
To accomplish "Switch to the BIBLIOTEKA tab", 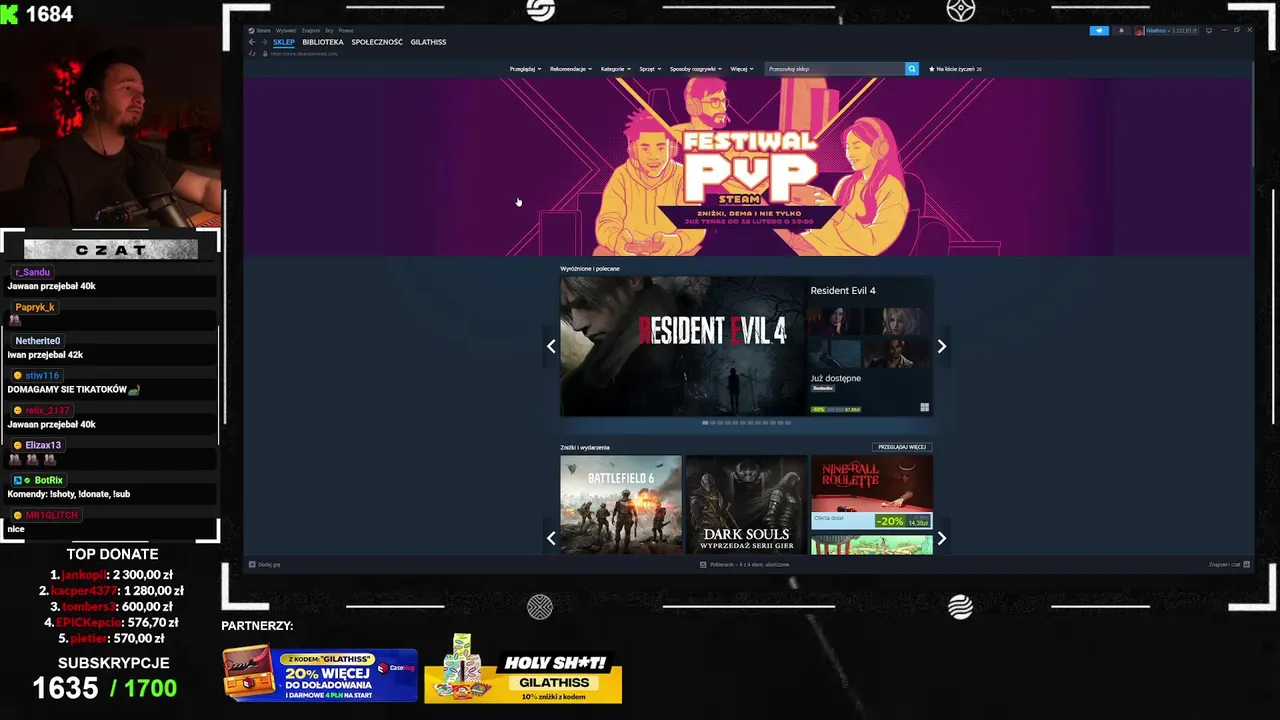I will pos(323,42).
